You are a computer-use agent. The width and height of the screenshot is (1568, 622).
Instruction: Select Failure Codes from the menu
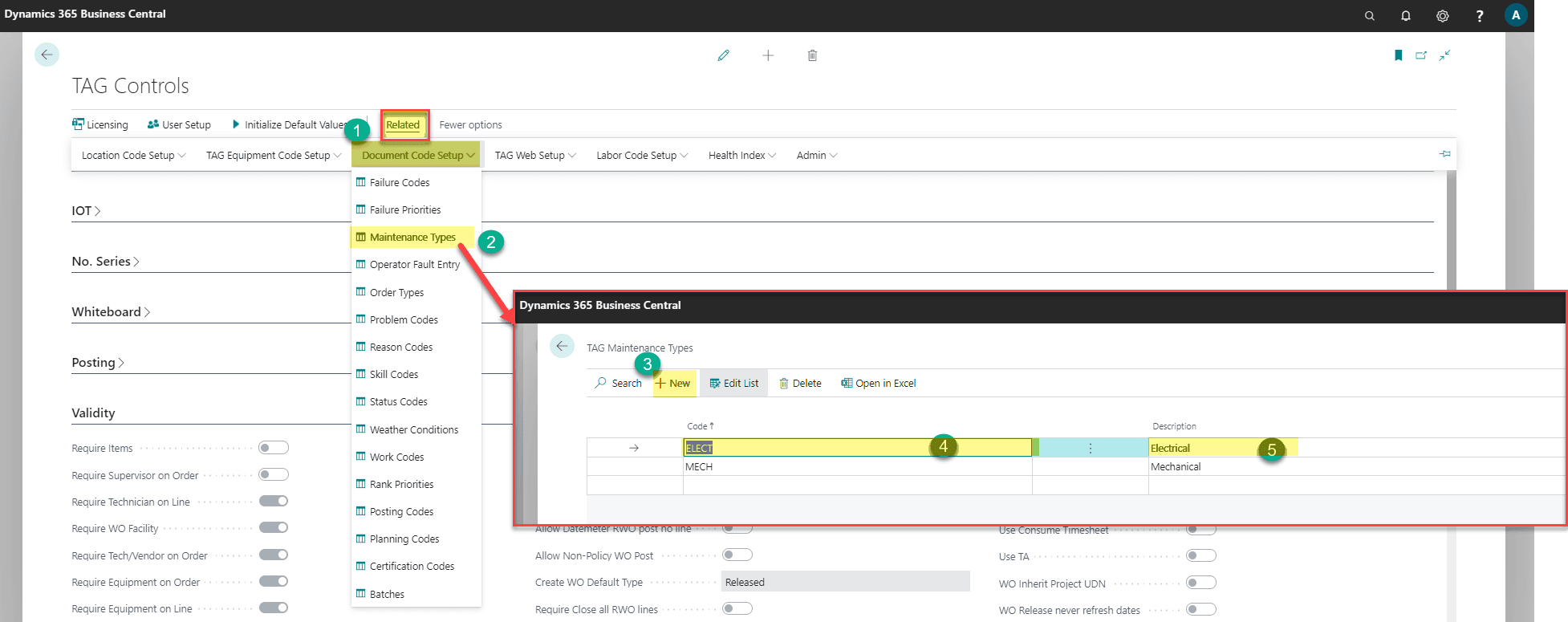tap(416, 182)
